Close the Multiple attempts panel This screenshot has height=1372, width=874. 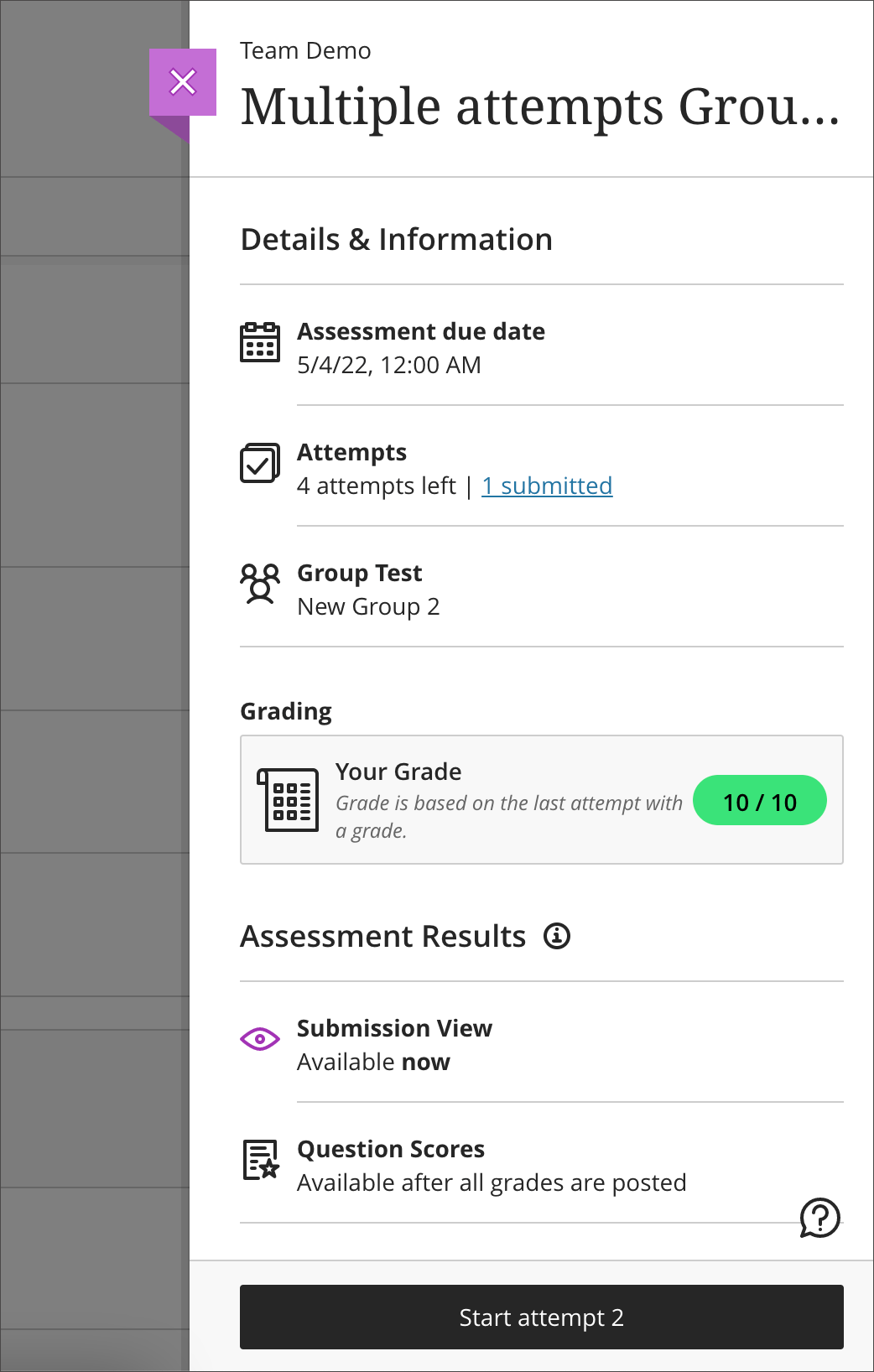pyautogui.click(x=183, y=81)
